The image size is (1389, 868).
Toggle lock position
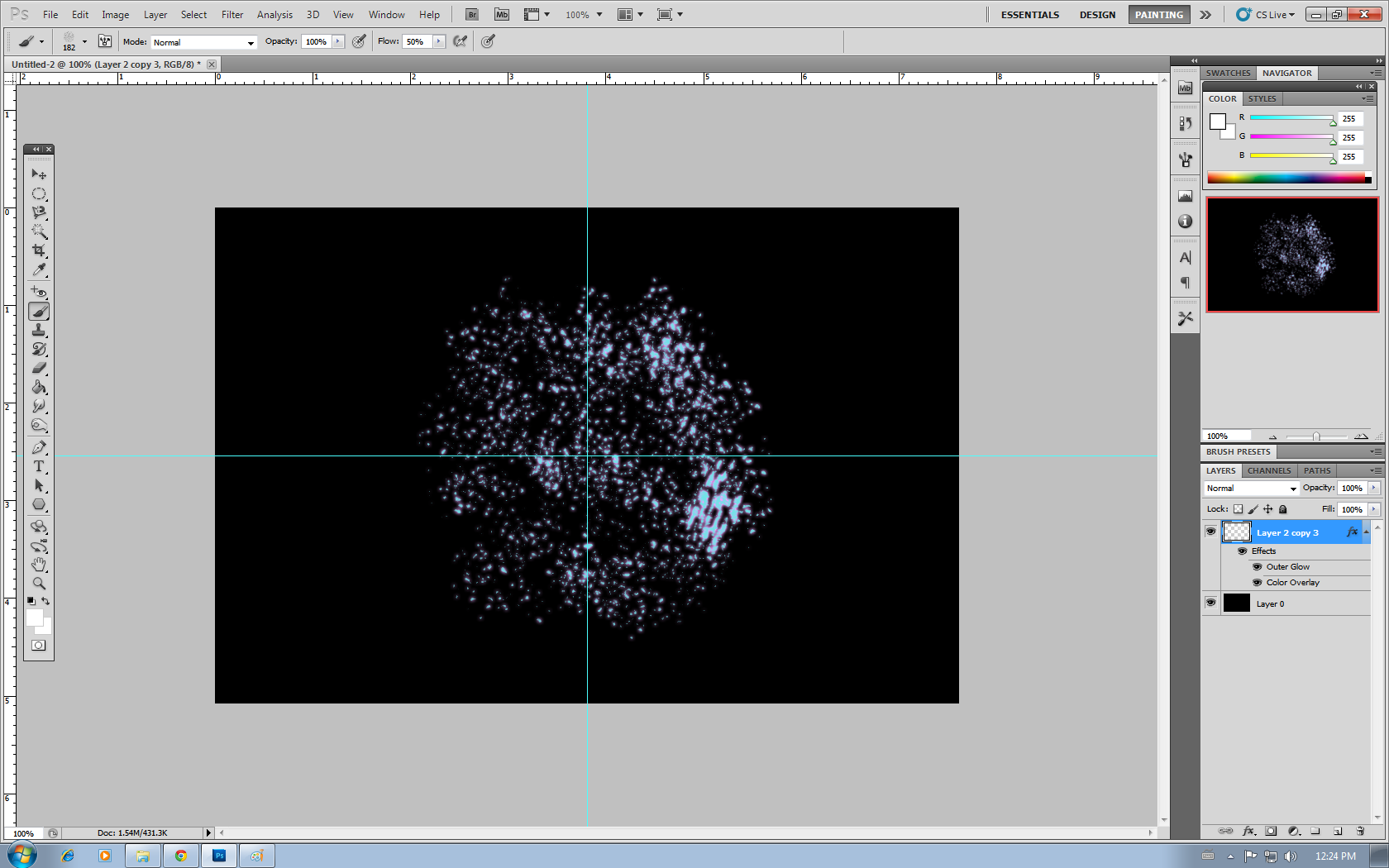[1268, 509]
